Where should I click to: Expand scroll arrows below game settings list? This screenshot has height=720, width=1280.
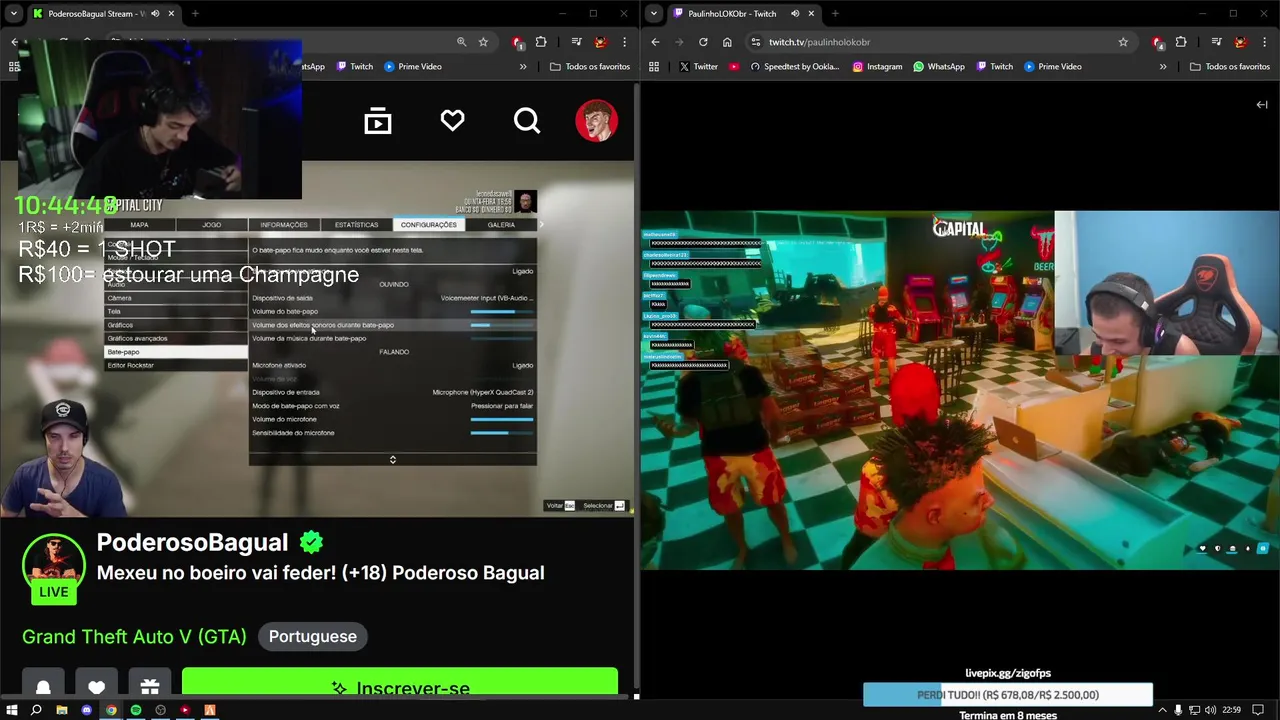(x=392, y=460)
